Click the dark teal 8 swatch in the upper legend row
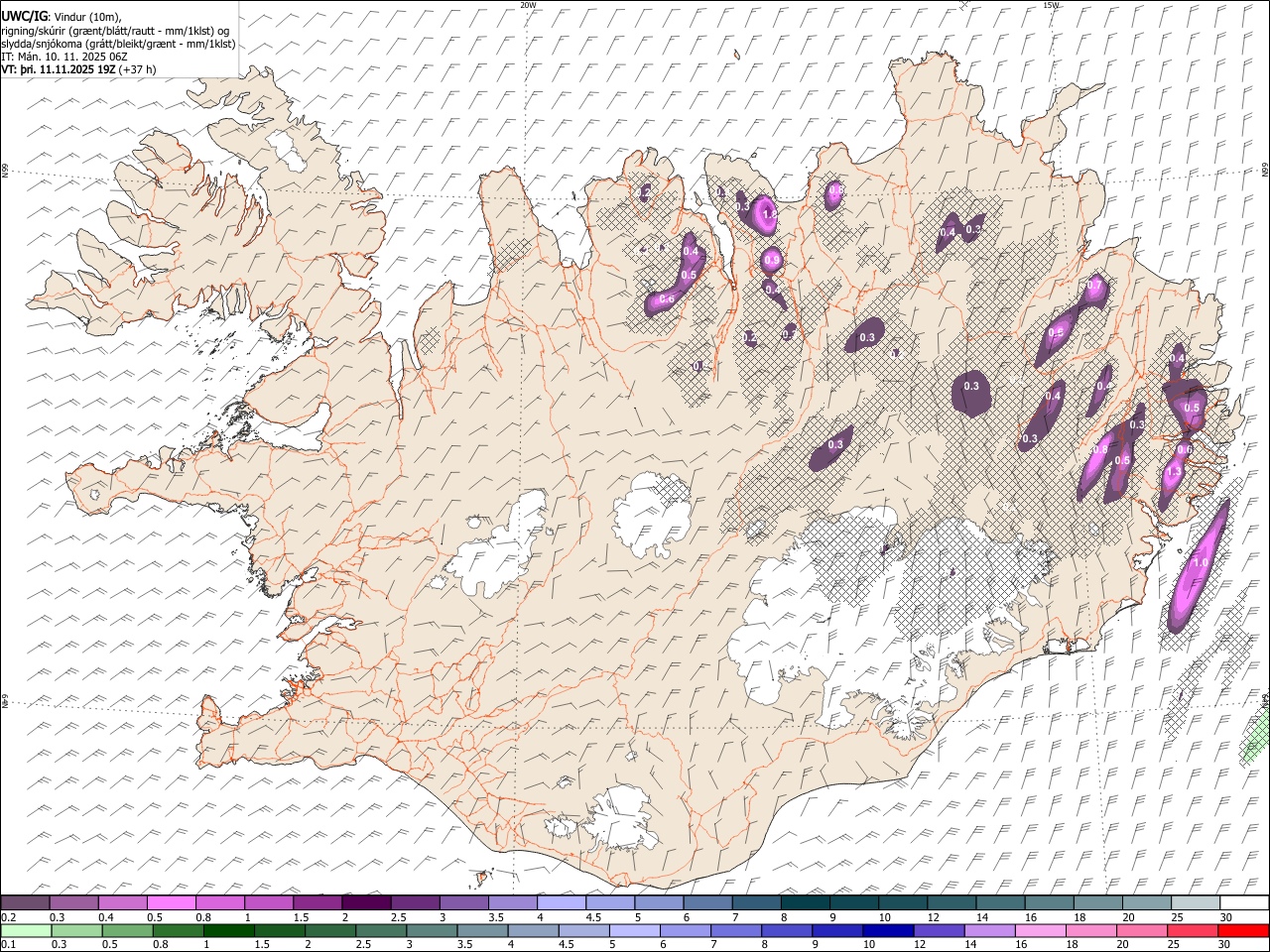This screenshot has height=952, width=1270. coord(805,903)
